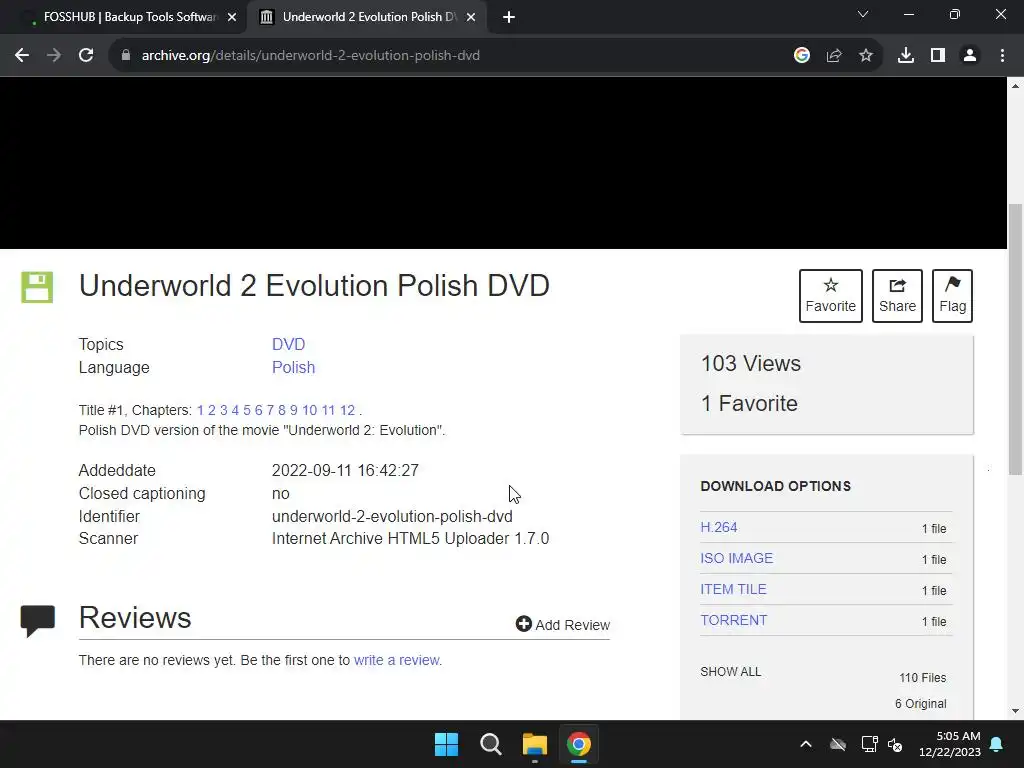Open the notification bell in the taskbar

[x=997, y=744]
